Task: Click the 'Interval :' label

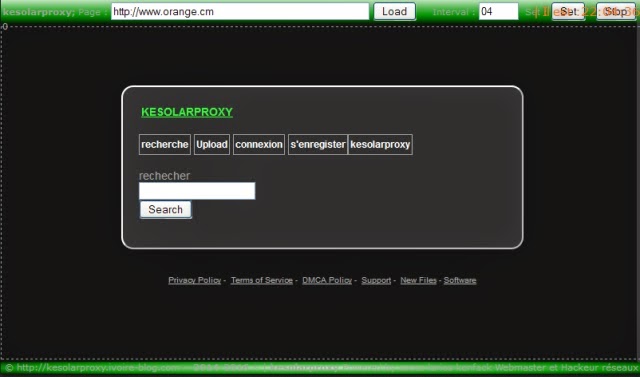Action: tap(453, 12)
